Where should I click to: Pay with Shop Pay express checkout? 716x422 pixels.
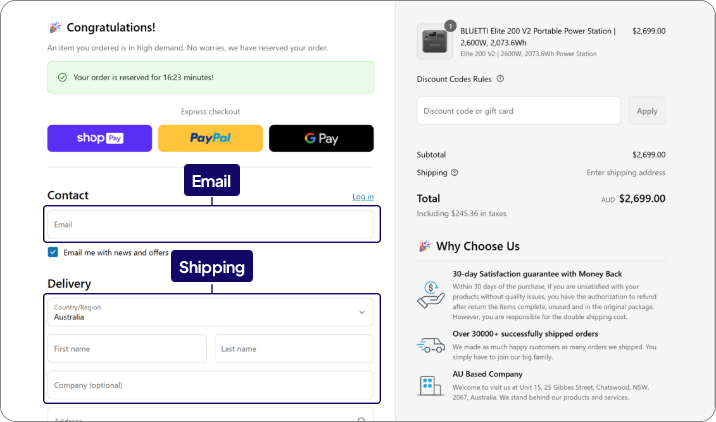click(x=100, y=138)
